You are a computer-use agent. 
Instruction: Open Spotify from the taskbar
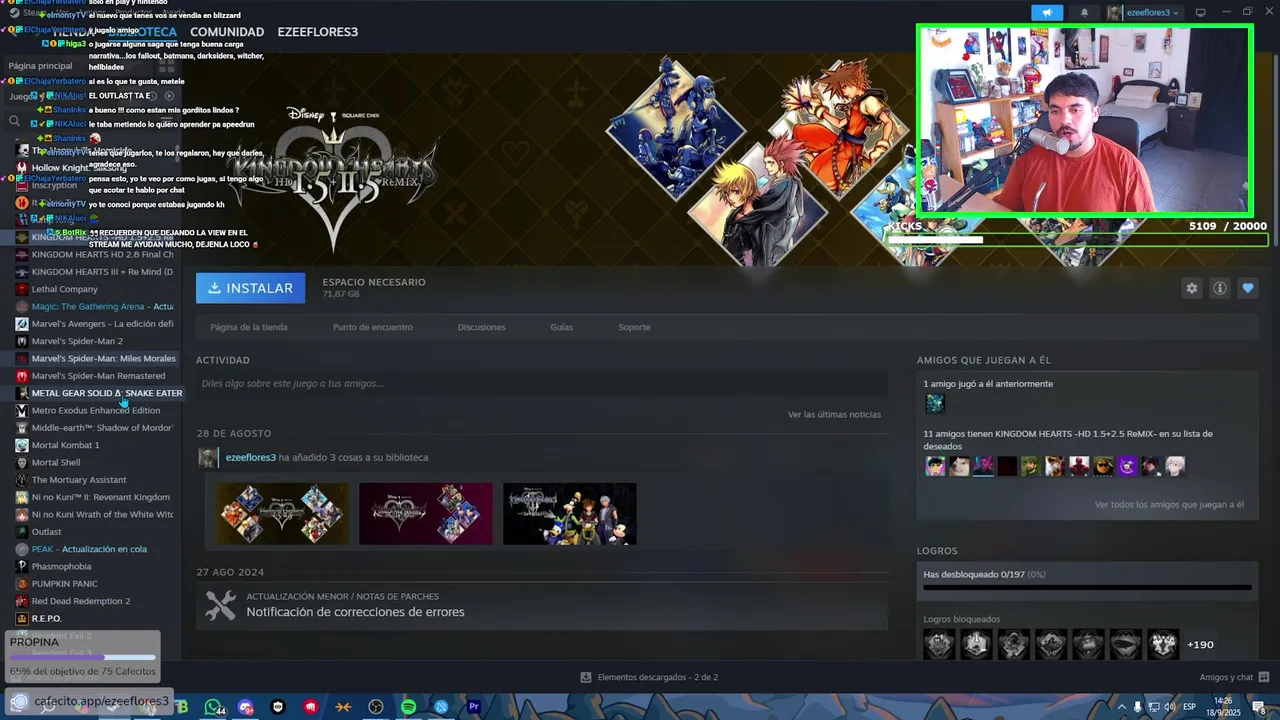(408, 707)
